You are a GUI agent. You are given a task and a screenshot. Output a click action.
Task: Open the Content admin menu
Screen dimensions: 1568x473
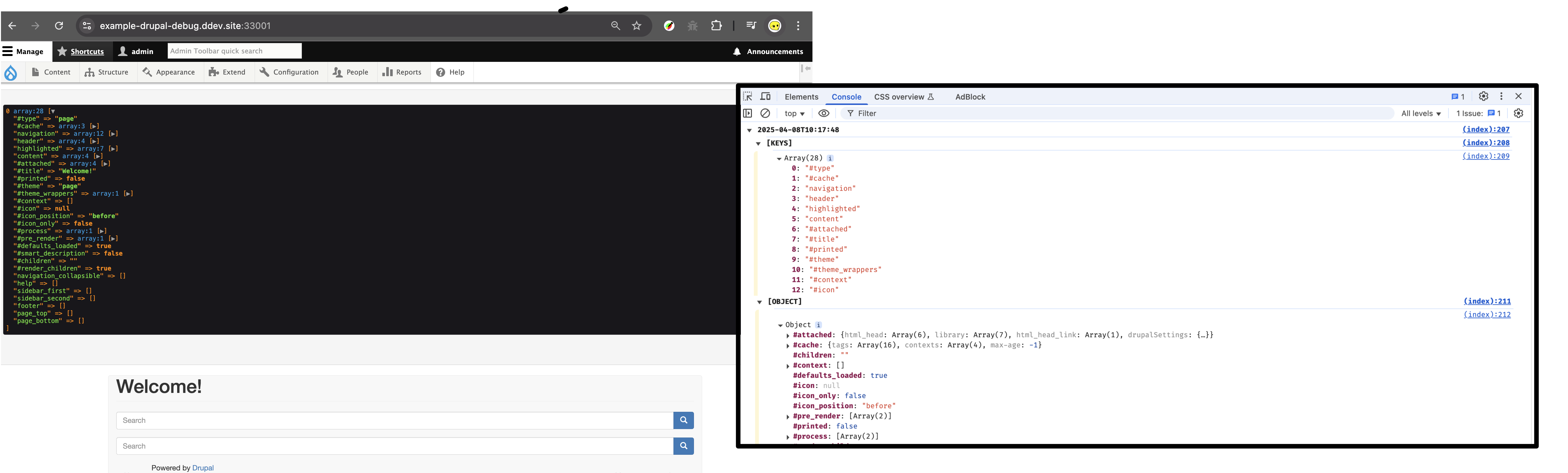point(51,73)
